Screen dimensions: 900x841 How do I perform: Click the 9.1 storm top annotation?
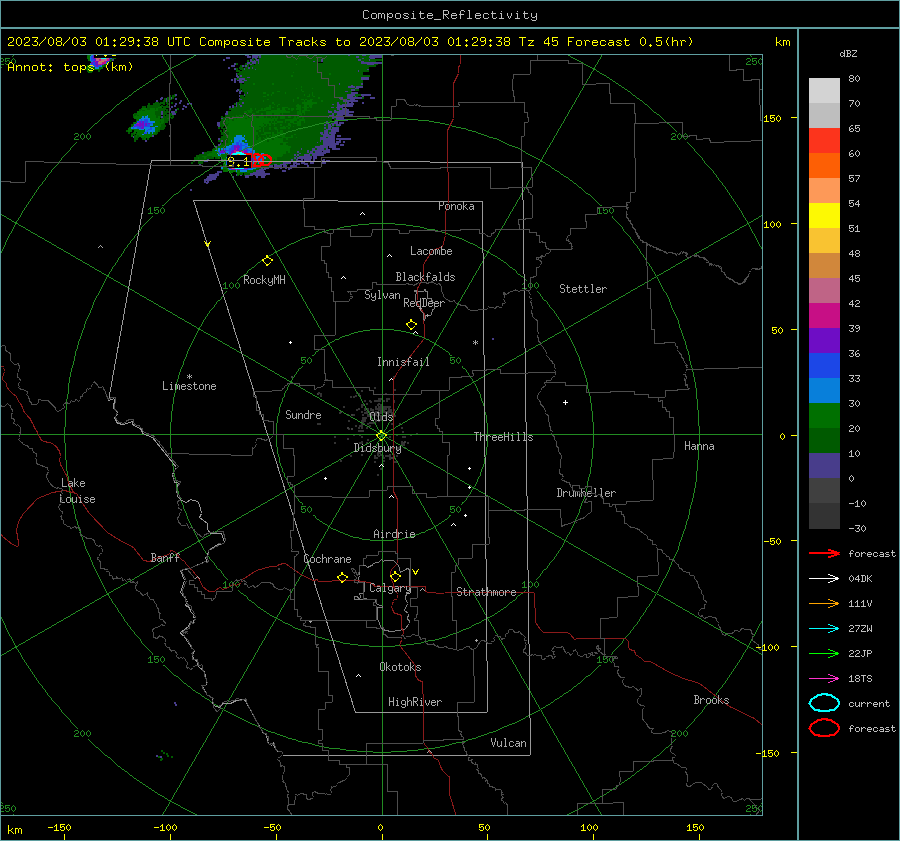pyautogui.click(x=238, y=162)
